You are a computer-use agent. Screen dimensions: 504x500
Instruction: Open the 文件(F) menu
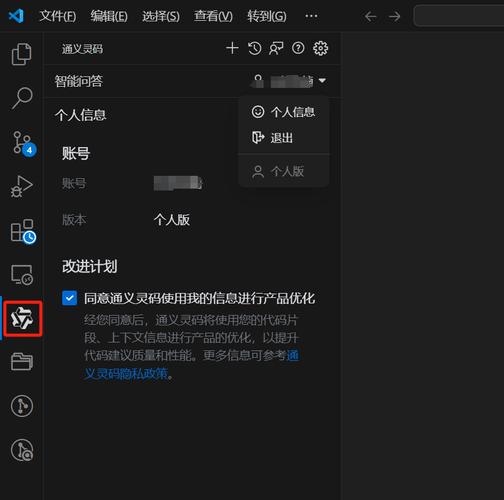58,16
